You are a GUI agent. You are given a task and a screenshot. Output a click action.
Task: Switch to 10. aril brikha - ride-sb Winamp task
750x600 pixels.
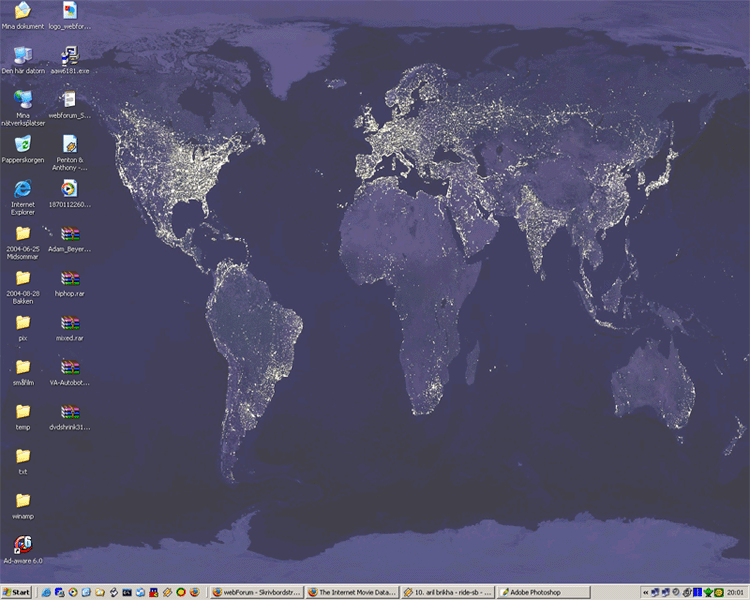(448, 592)
